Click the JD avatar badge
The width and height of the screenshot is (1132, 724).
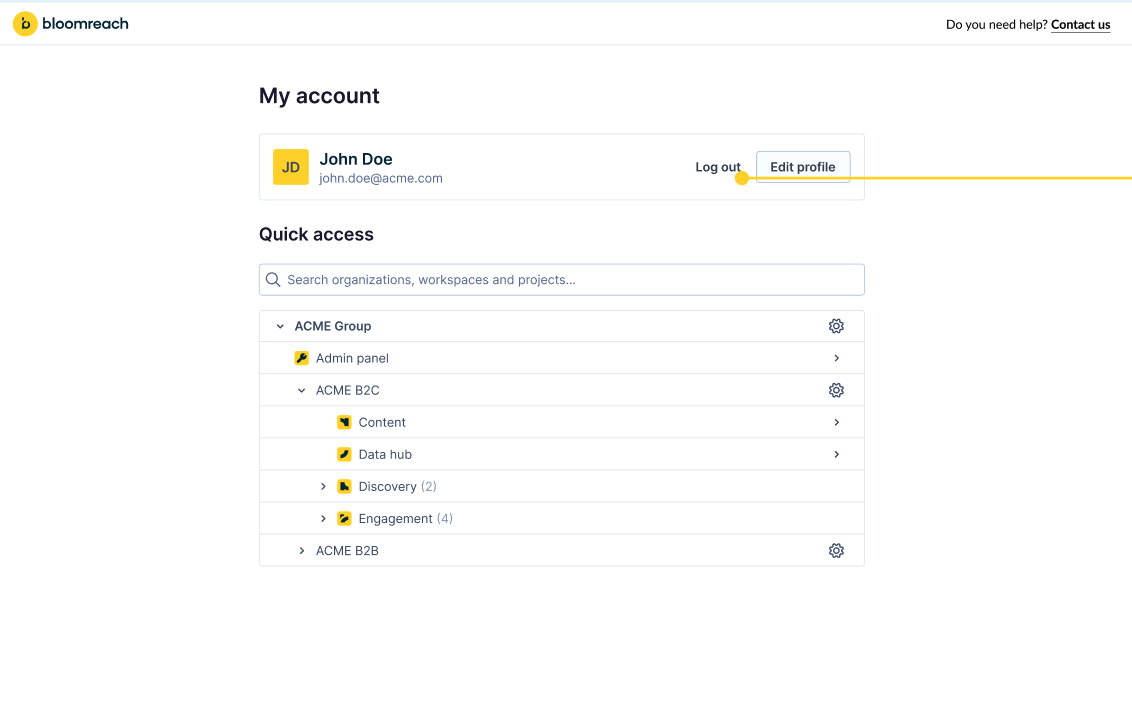point(290,167)
